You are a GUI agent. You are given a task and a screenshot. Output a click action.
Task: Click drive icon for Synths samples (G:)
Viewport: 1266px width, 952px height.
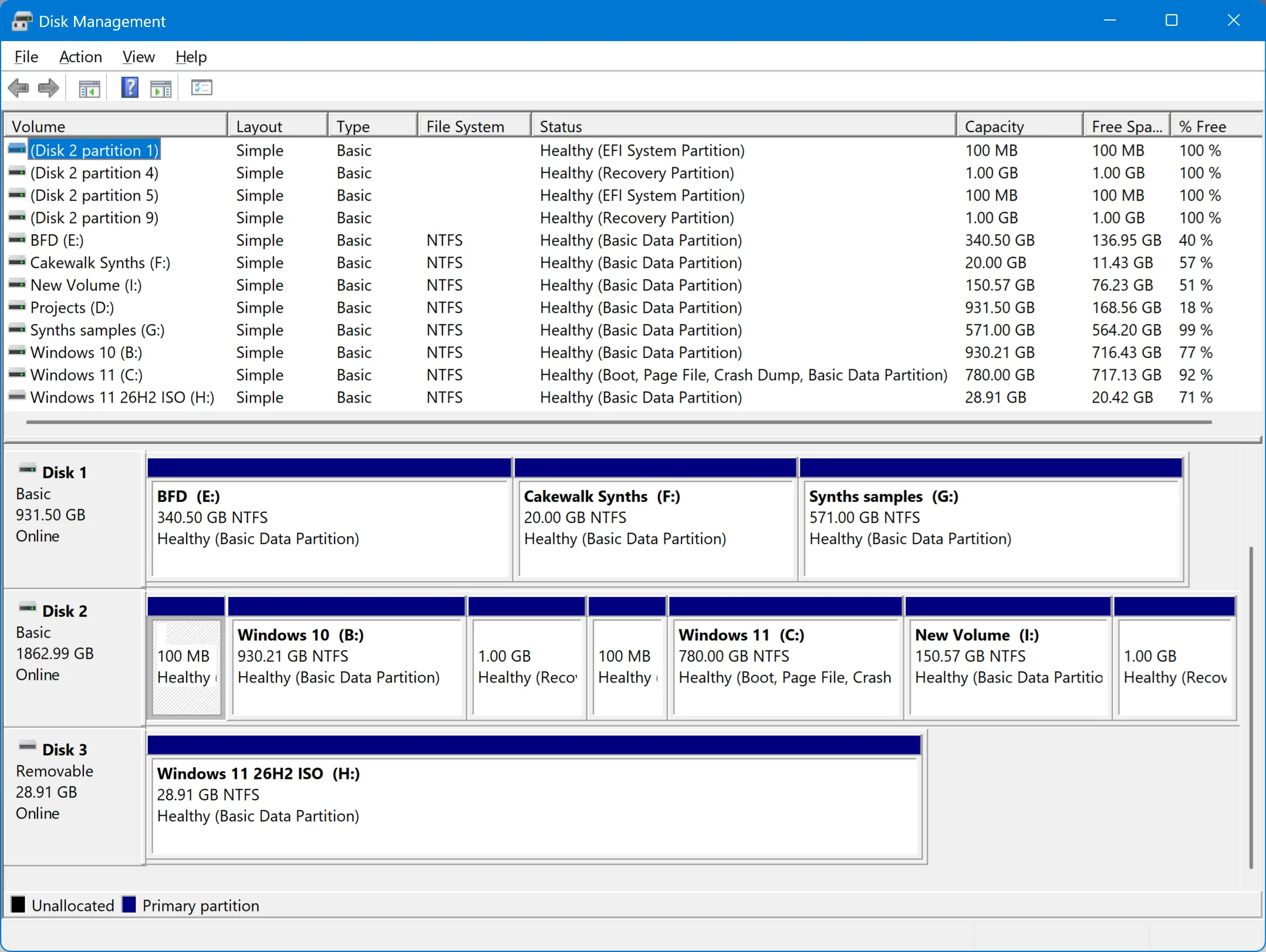click(17, 329)
